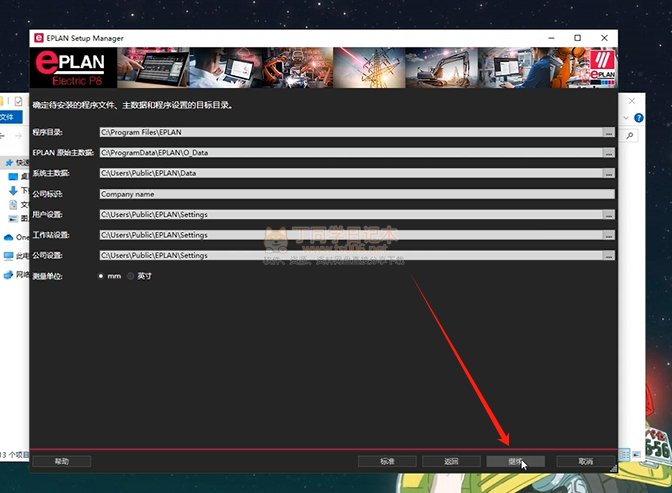This screenshot has width=672, height=493.
Task: Click the 取消 (Cancel) button
Action: click(x=585, y=462)
